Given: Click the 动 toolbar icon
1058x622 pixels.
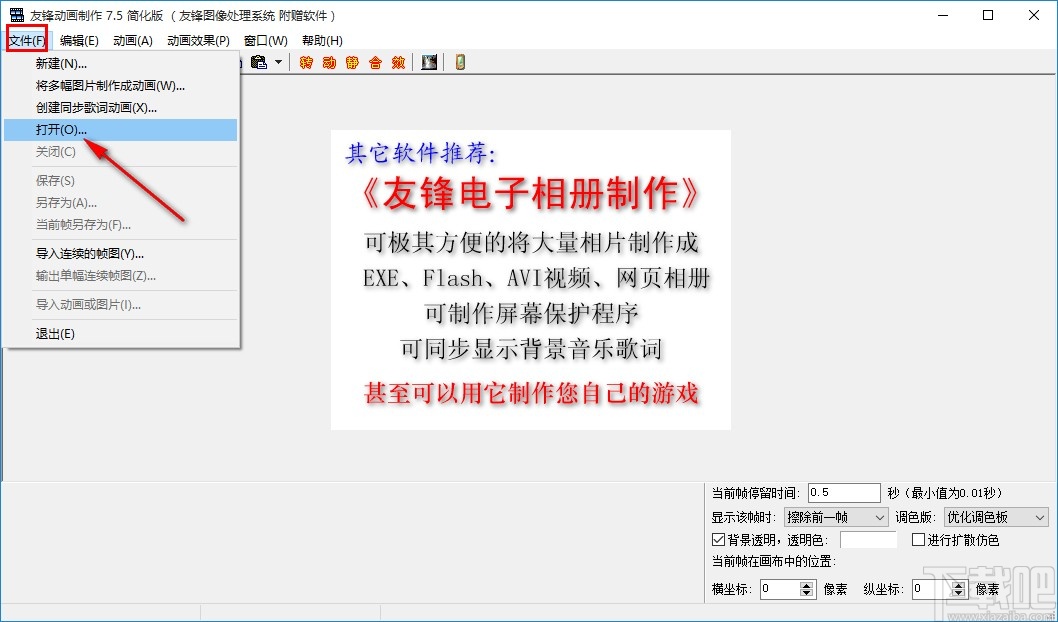Looking at the screenshot, I should click(329, 63).
